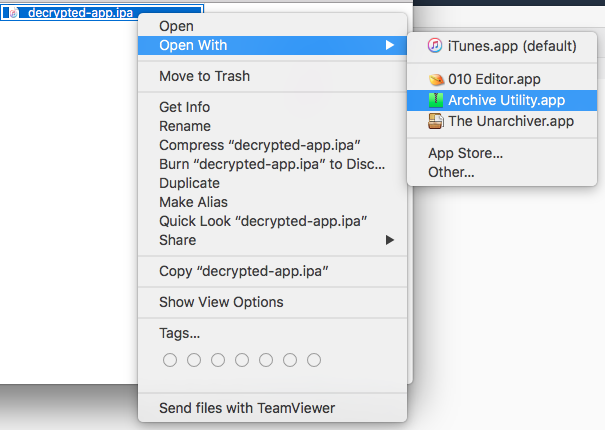
Task: Click the green Archive Utility zipper icon
Action: (436, 100)
